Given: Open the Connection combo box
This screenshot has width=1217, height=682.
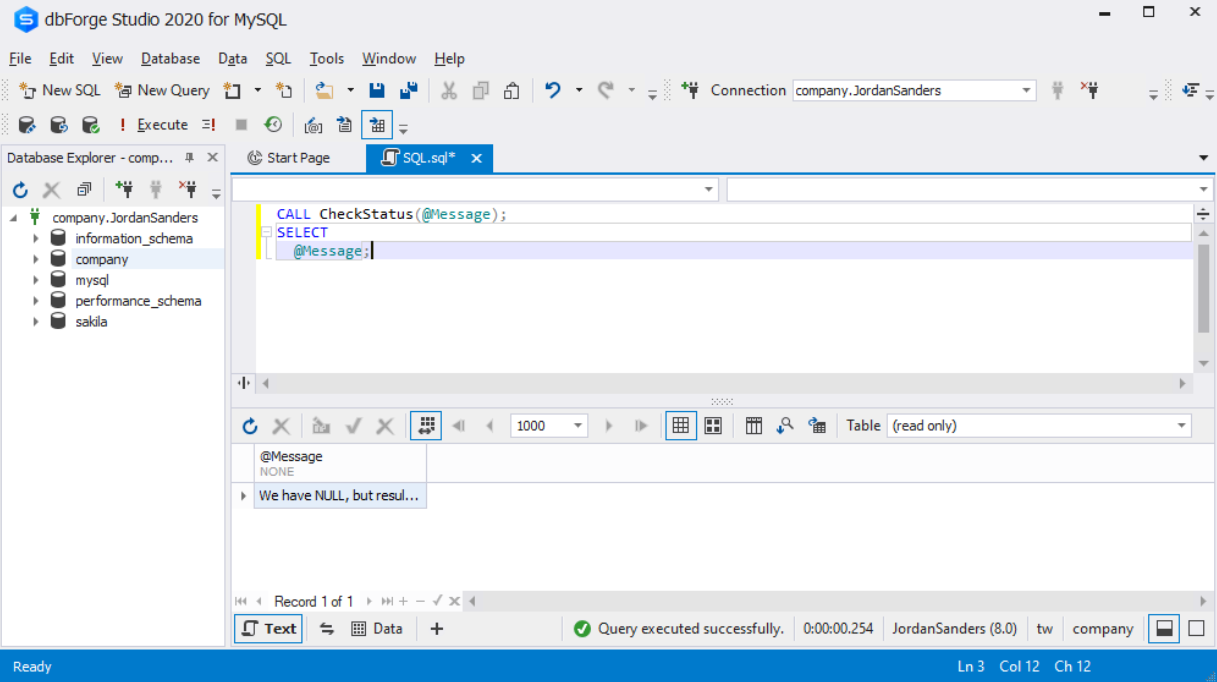Looking at the screenshot, I should 914,90.
